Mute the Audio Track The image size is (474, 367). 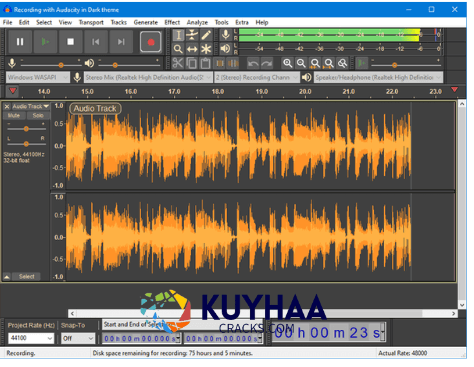point(14,116)
